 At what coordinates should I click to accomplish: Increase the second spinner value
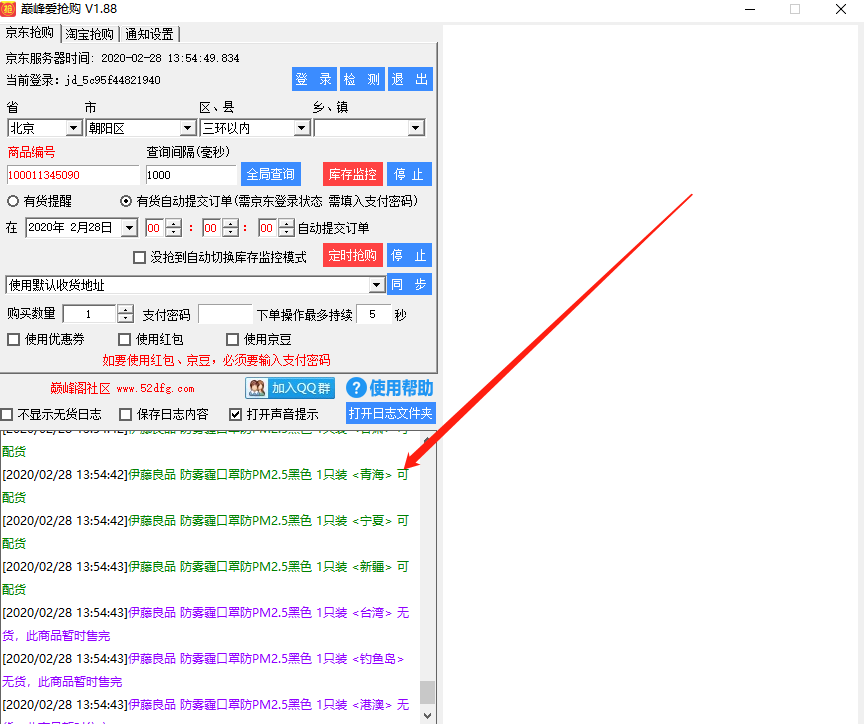click(x=287, y=224)
